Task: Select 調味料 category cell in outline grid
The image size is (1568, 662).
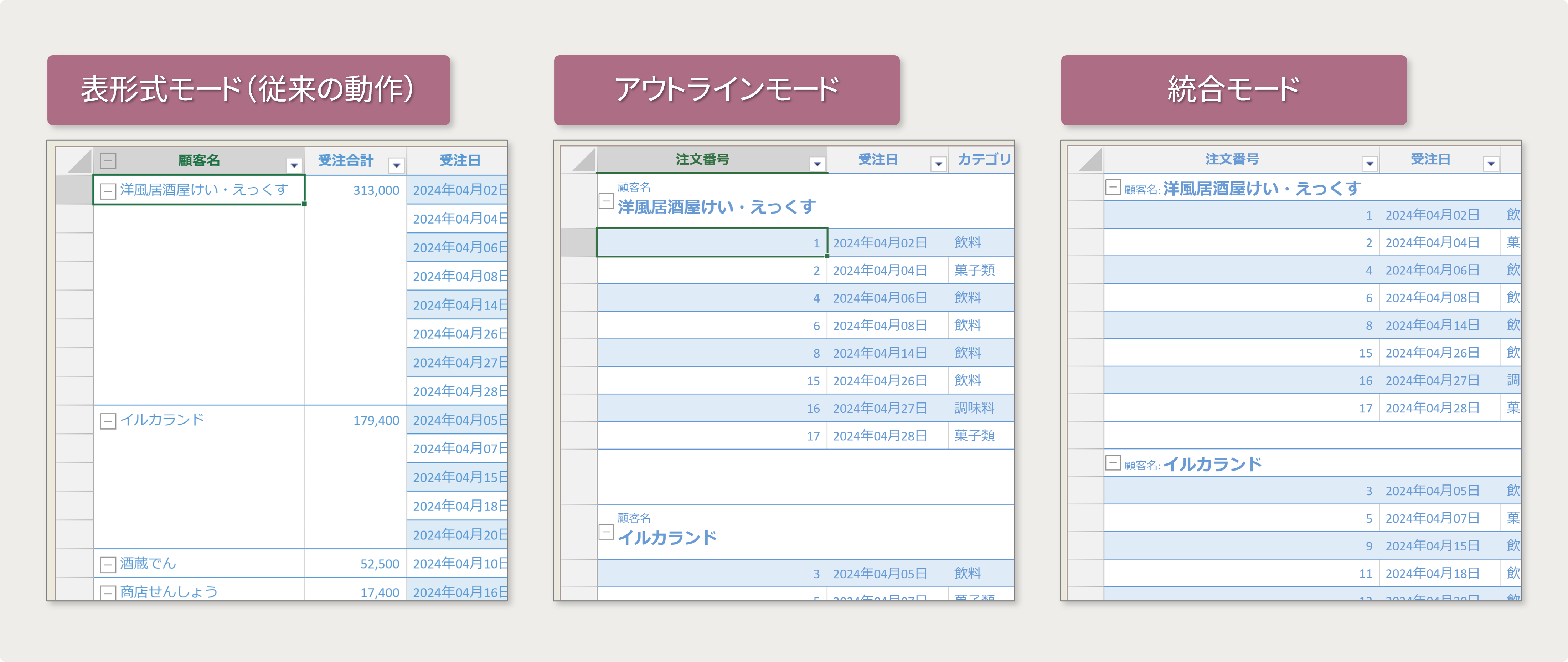Action: 981,408
